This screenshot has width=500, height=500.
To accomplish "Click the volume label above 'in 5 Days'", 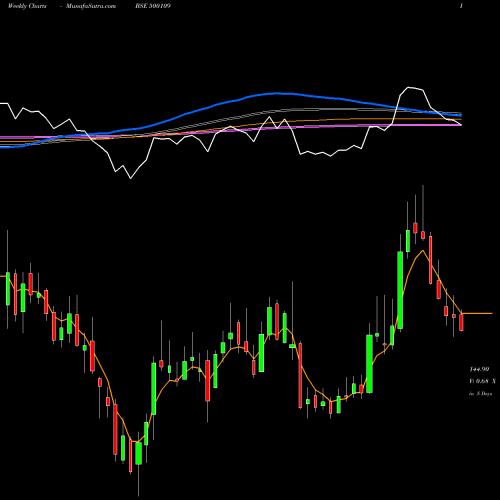I will coord(482,381).
